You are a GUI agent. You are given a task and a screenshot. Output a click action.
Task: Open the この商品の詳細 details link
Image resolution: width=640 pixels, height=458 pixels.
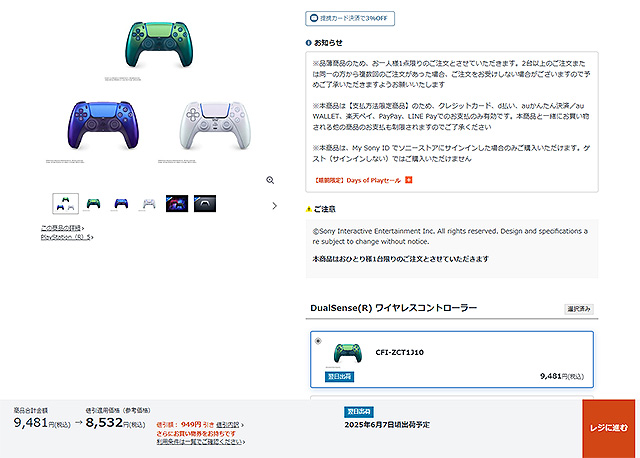62,228
